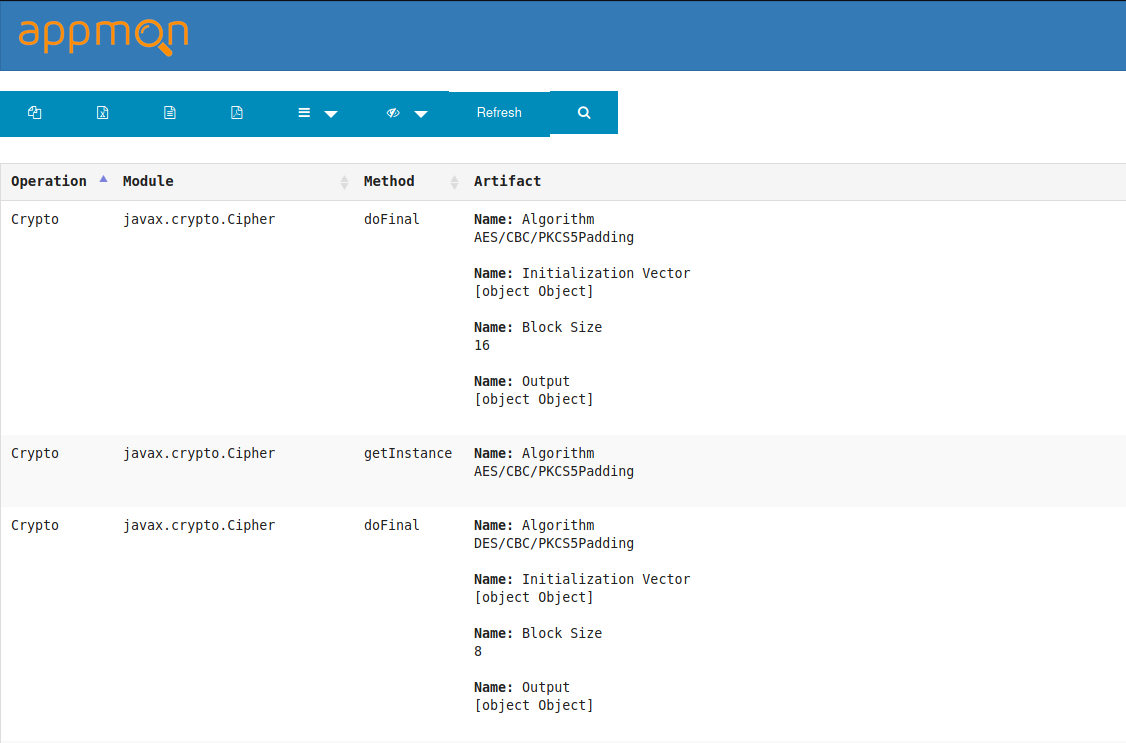Open the column visibility dropdown

coord(406,113)
